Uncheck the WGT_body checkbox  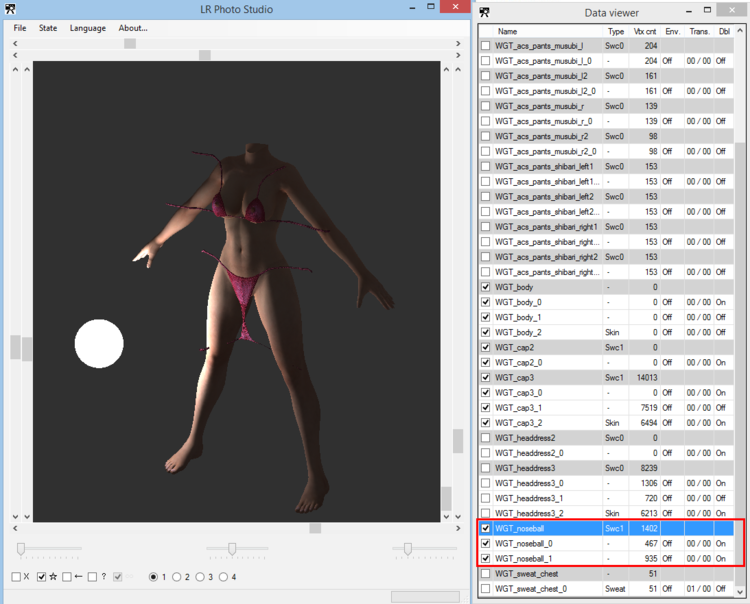485,287
